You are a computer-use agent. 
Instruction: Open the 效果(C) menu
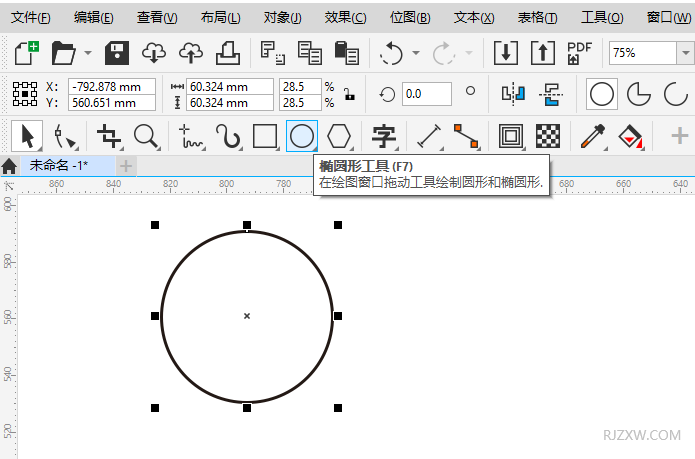[345, 17]
